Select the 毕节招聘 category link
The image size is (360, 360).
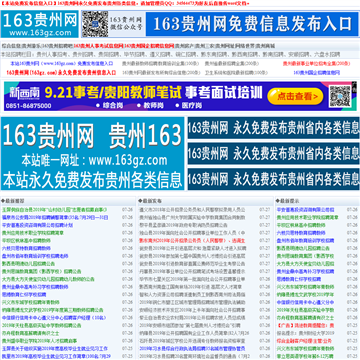133,54
